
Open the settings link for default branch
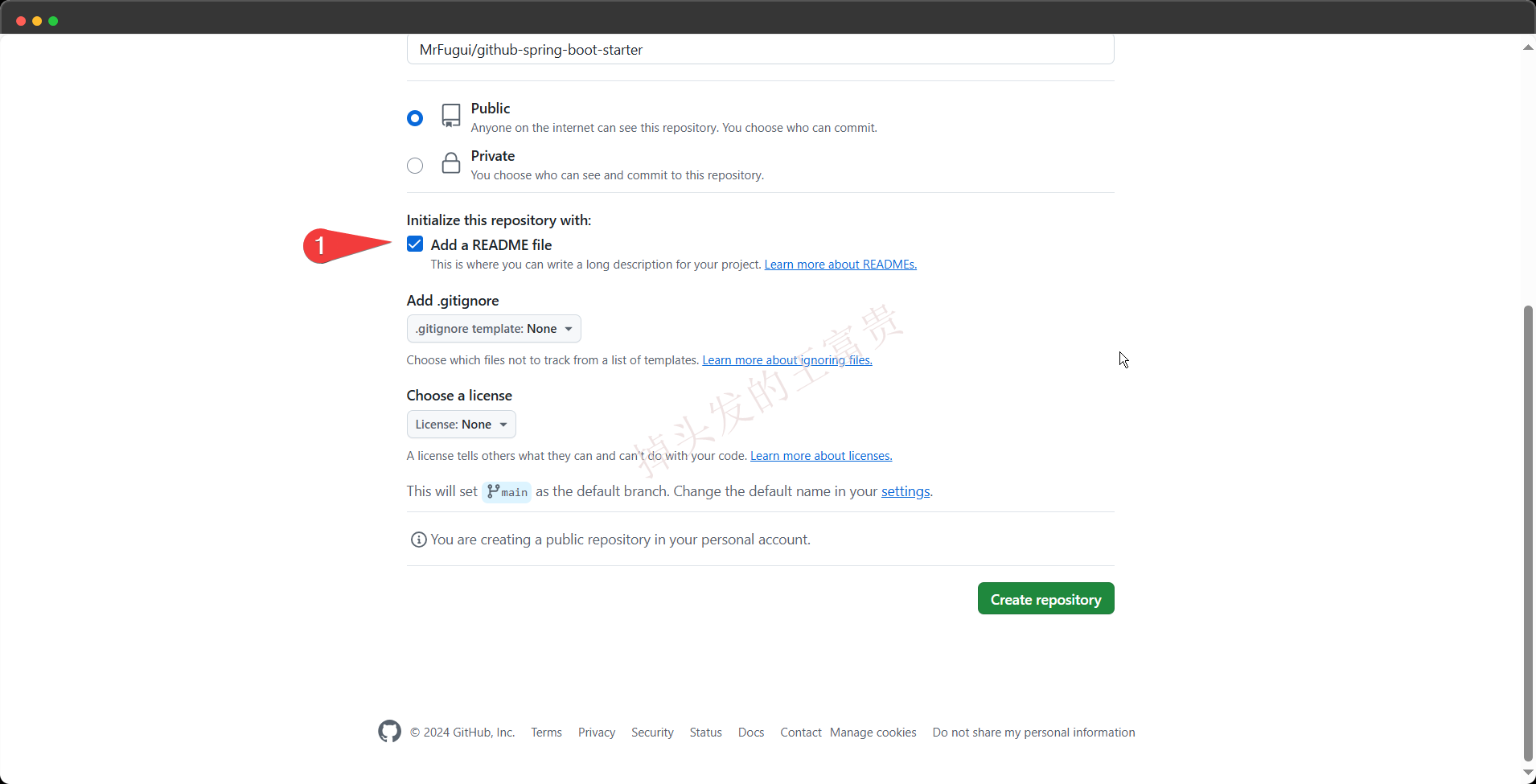click(906, 491)
